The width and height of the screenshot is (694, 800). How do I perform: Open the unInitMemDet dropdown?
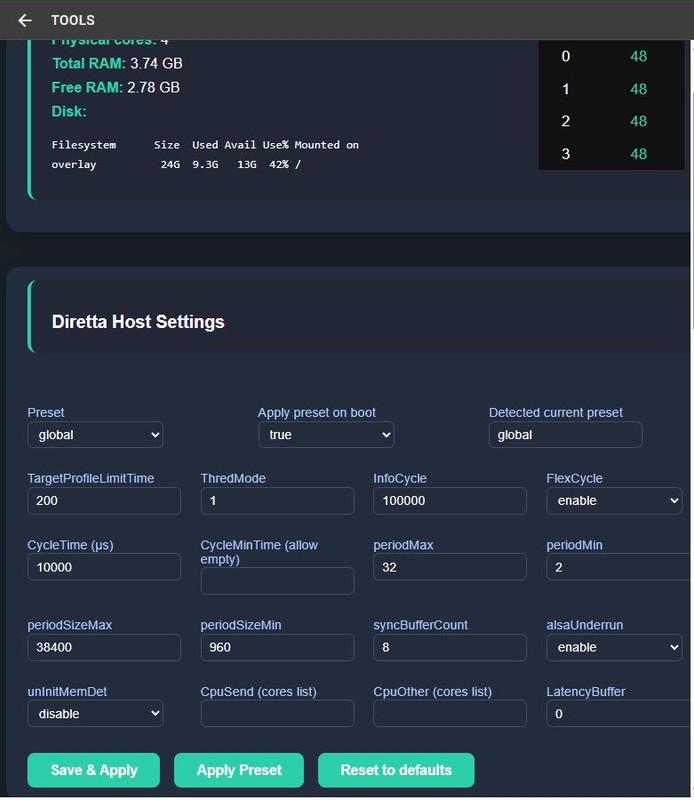[95, 713]
